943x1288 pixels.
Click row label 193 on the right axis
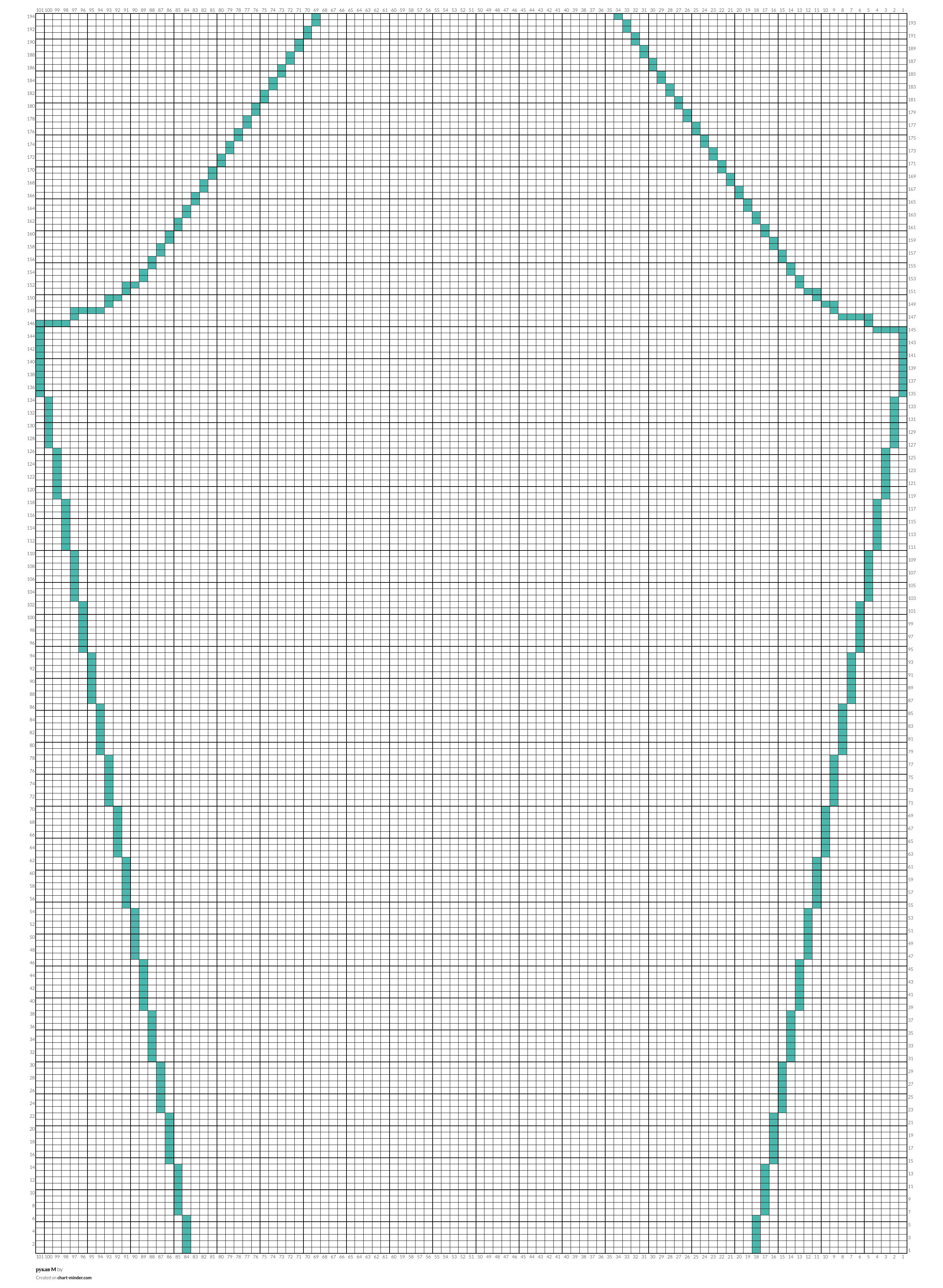(912, 23)
